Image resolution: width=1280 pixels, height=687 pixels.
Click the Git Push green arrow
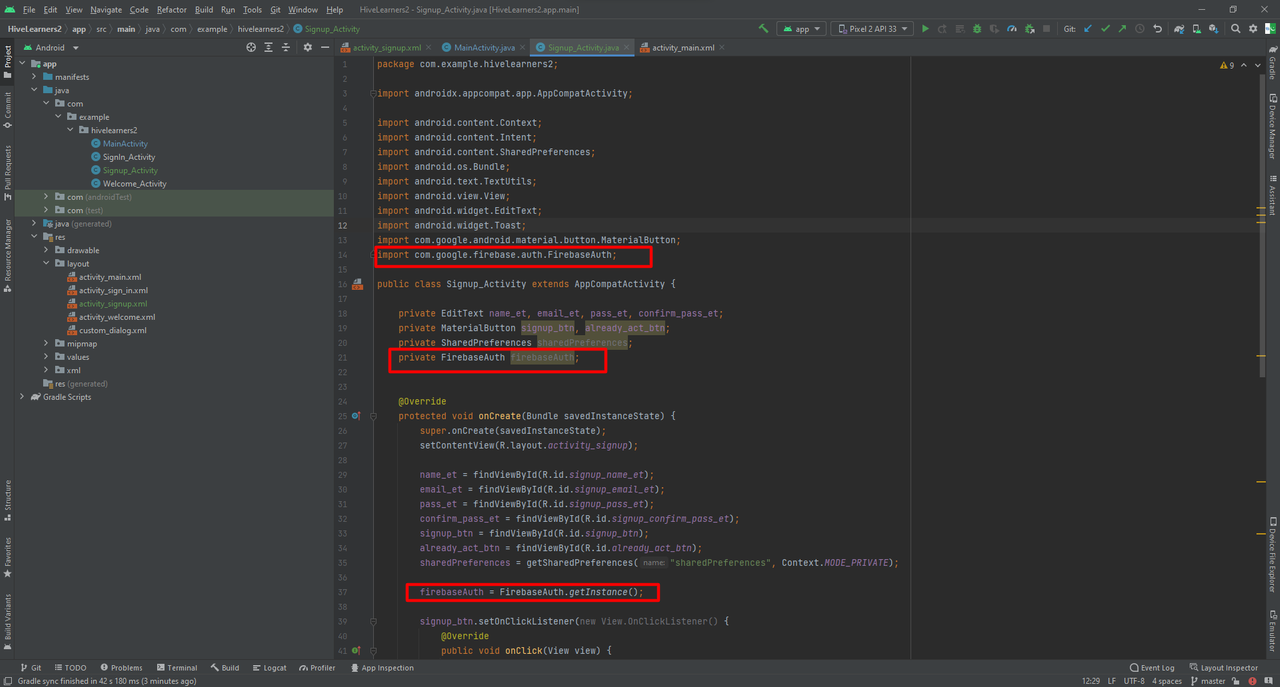click(x=1122, y=29)
